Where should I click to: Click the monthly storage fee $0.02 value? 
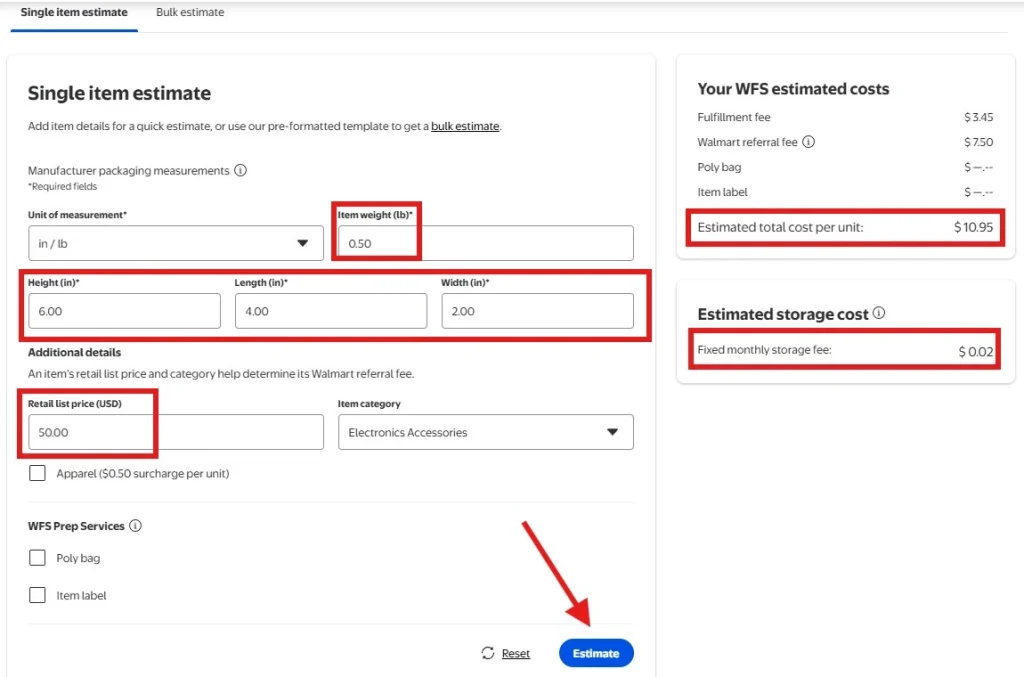tap(976, 351)
